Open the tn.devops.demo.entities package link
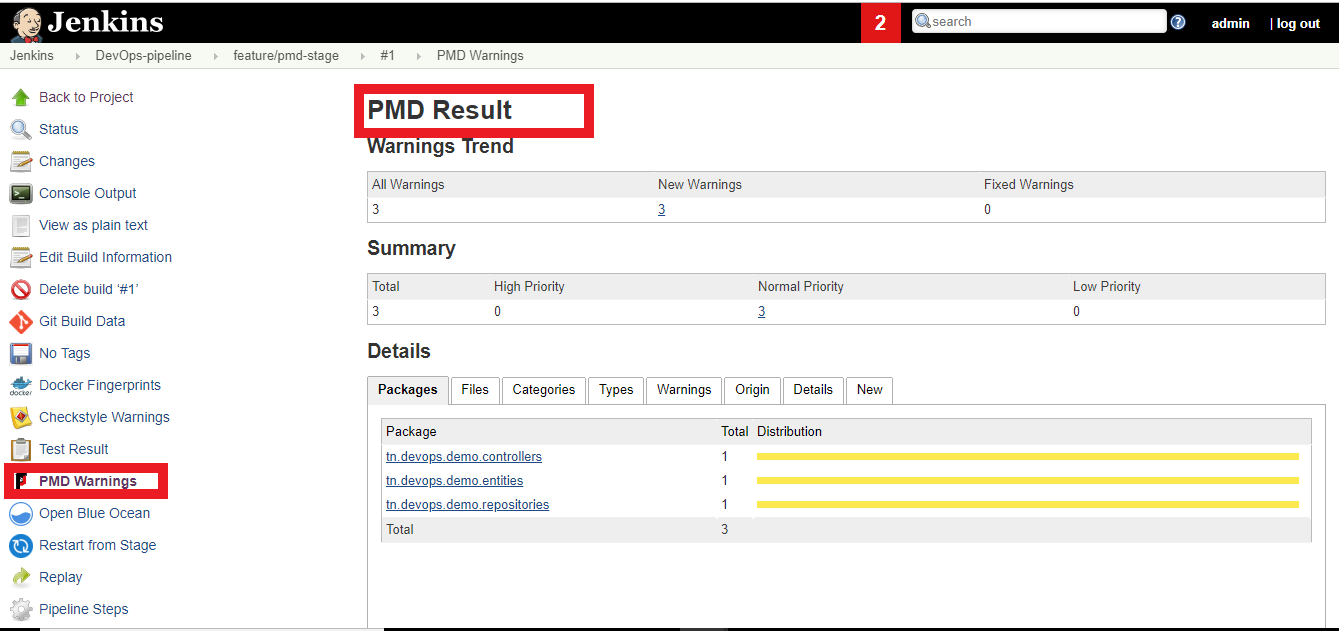 [x=454, y=481]
